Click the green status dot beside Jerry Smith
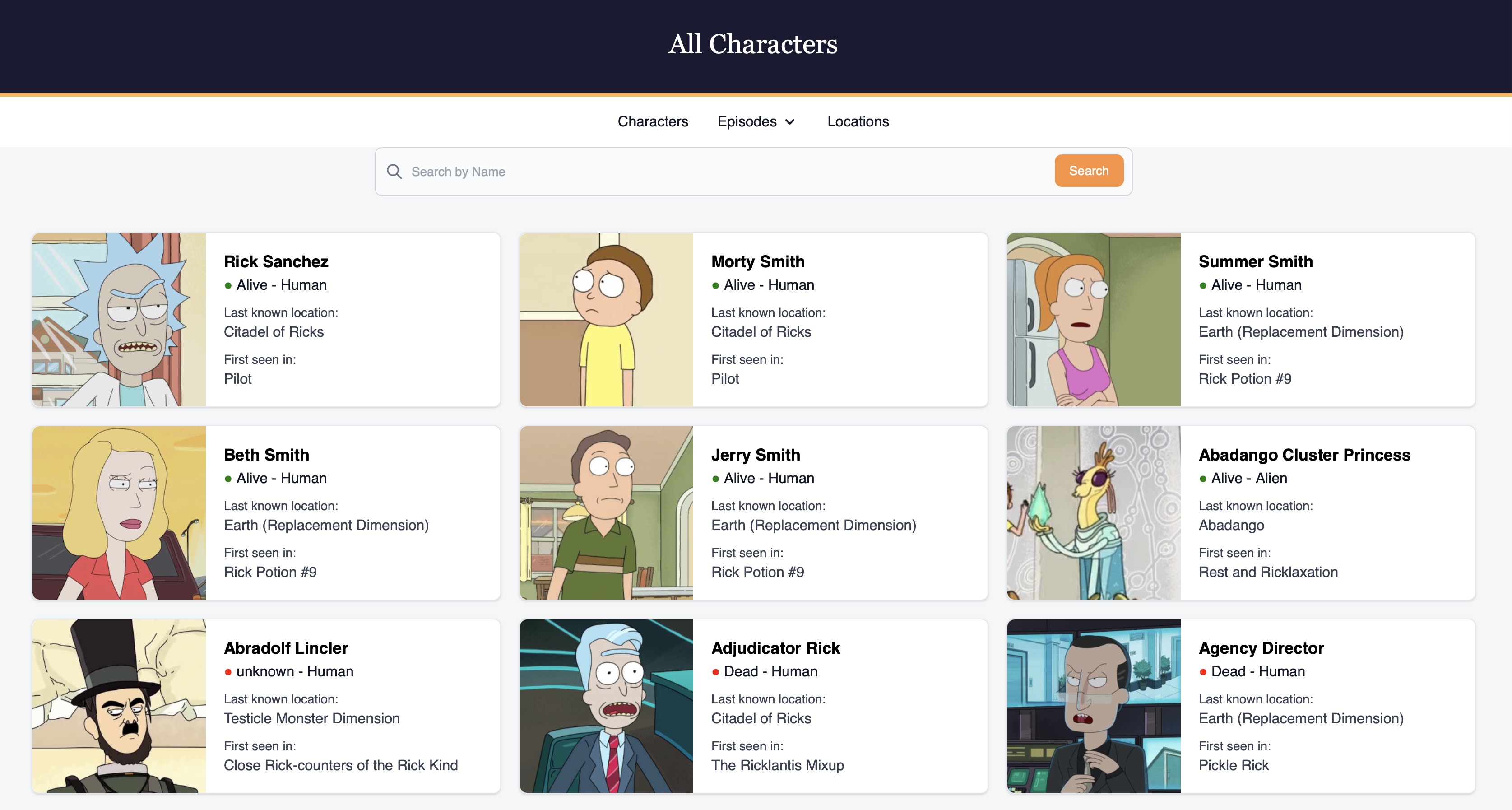1512x810 pixels. [716, 479]
